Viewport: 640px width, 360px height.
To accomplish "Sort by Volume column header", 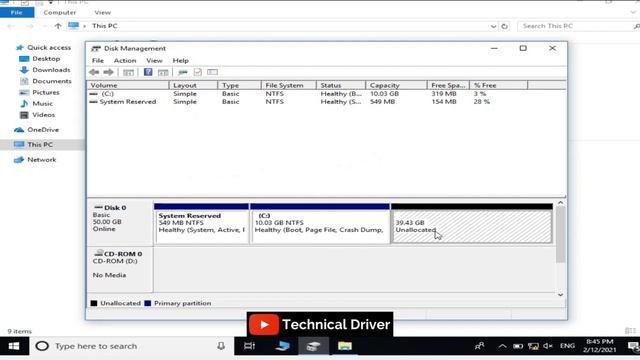I will [128, 85].
